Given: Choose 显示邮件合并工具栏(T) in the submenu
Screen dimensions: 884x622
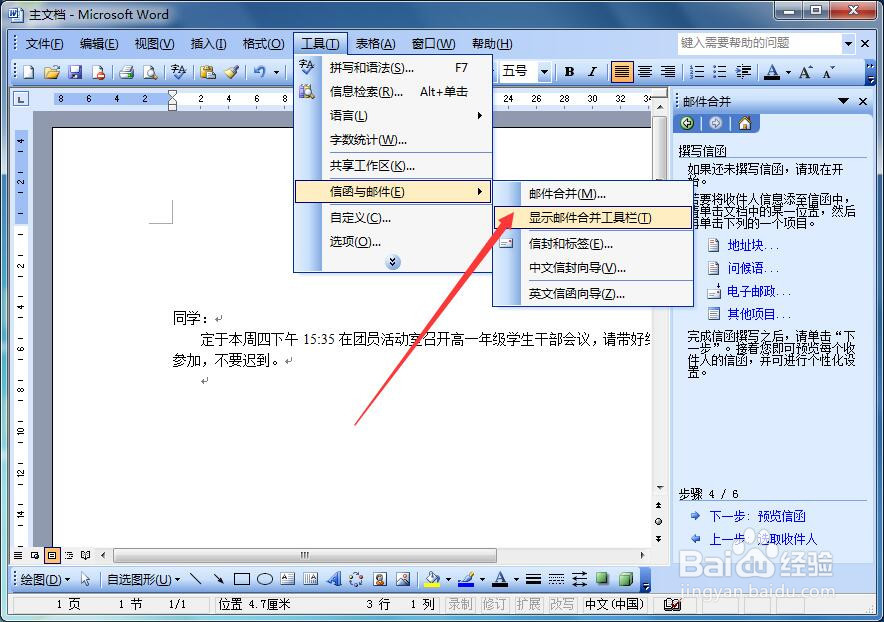Looking at the screenshot, I should (x=593, y=218).
